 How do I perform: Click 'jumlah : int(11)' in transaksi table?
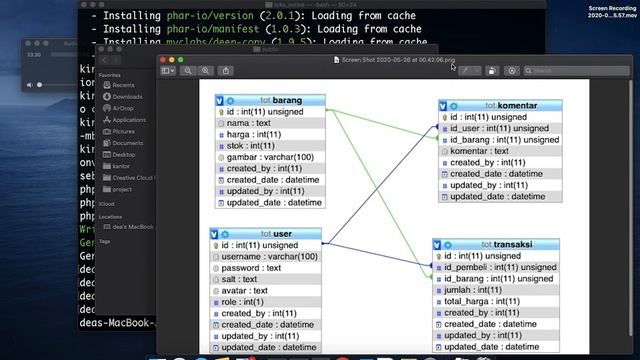pos(496,290)
